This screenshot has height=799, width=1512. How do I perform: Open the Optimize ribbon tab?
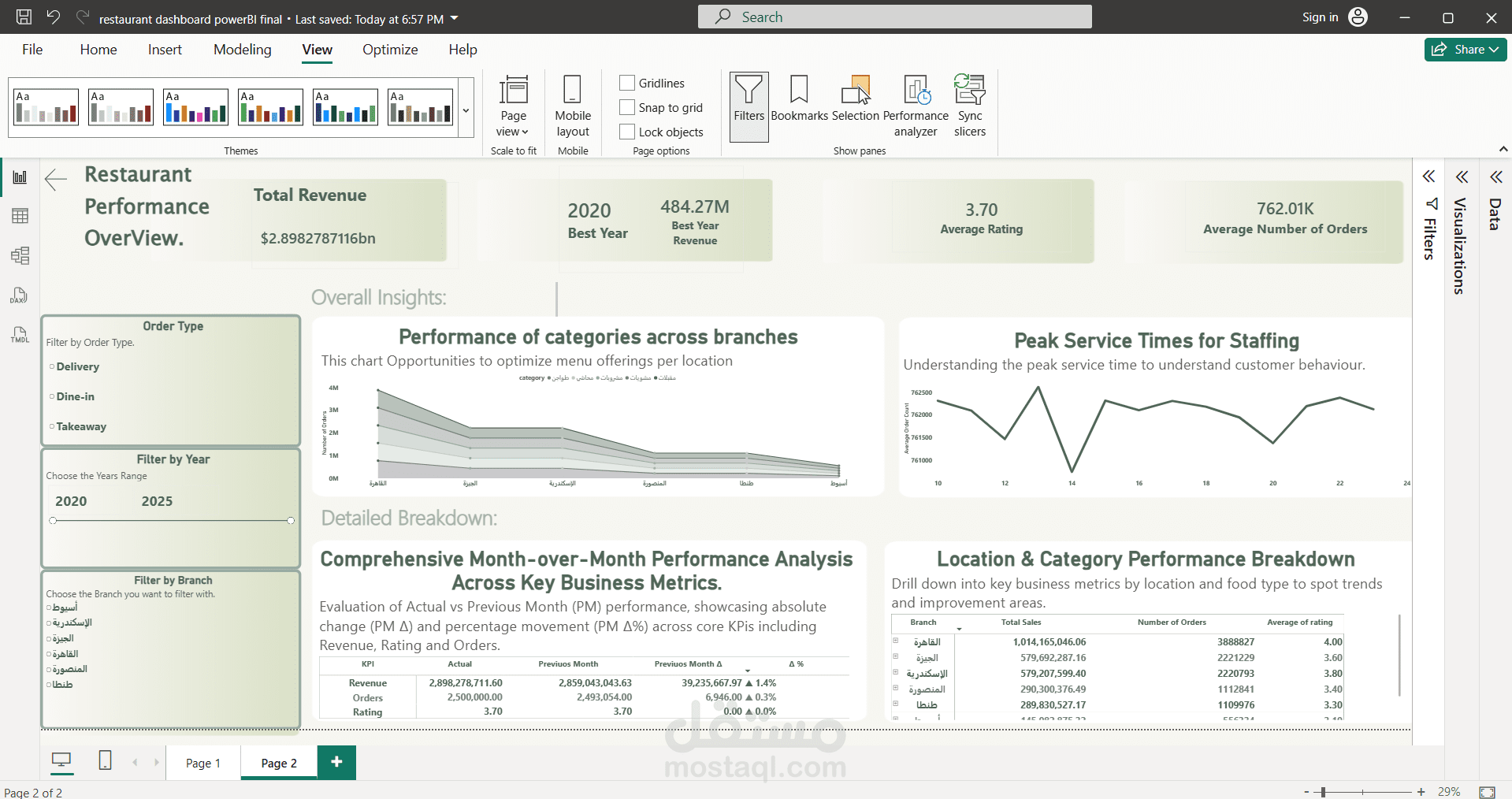(x=390, y=50)
